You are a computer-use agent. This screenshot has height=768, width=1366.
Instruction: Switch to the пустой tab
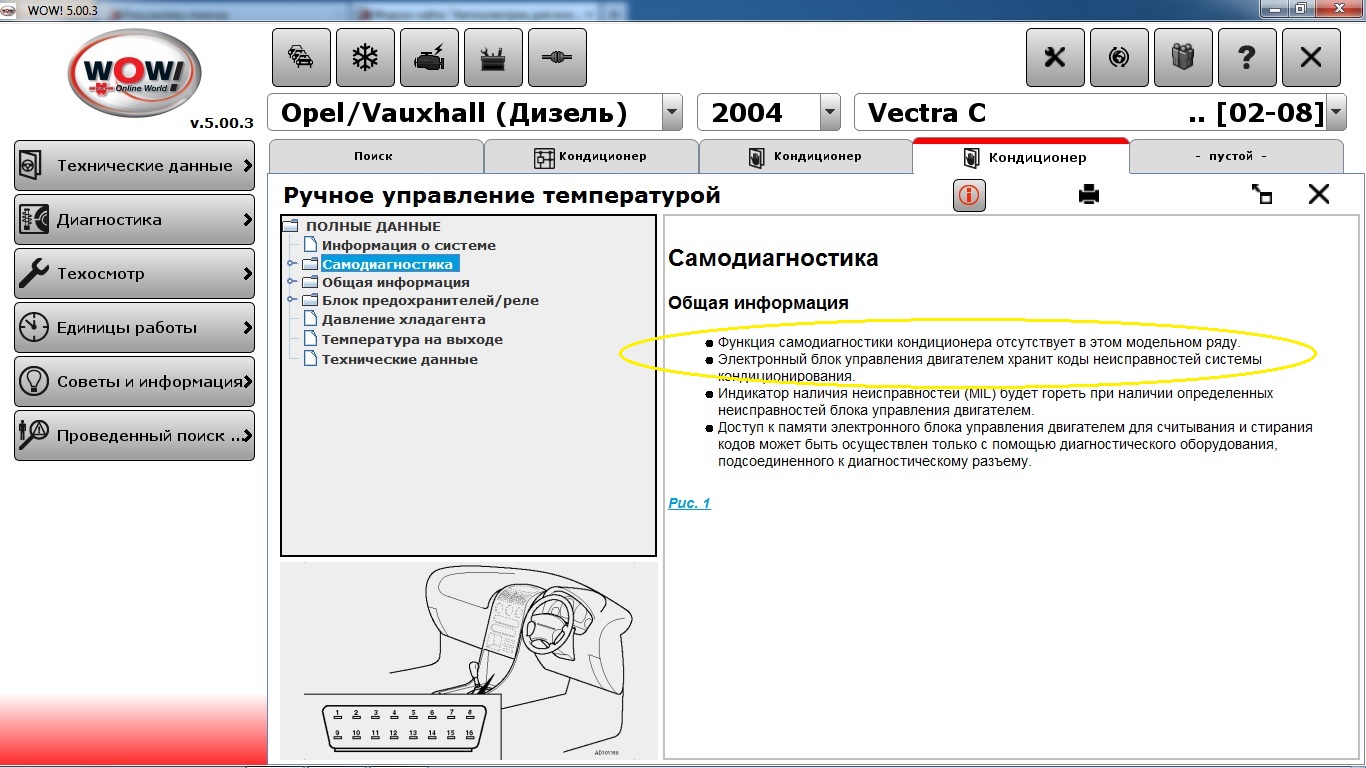(x=1236, y=157)
